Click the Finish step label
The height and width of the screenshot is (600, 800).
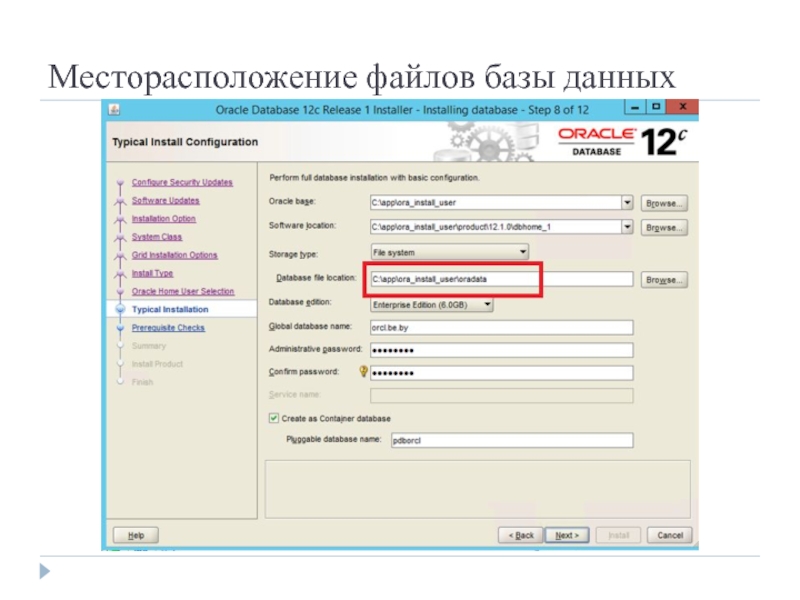click(142, 382)
